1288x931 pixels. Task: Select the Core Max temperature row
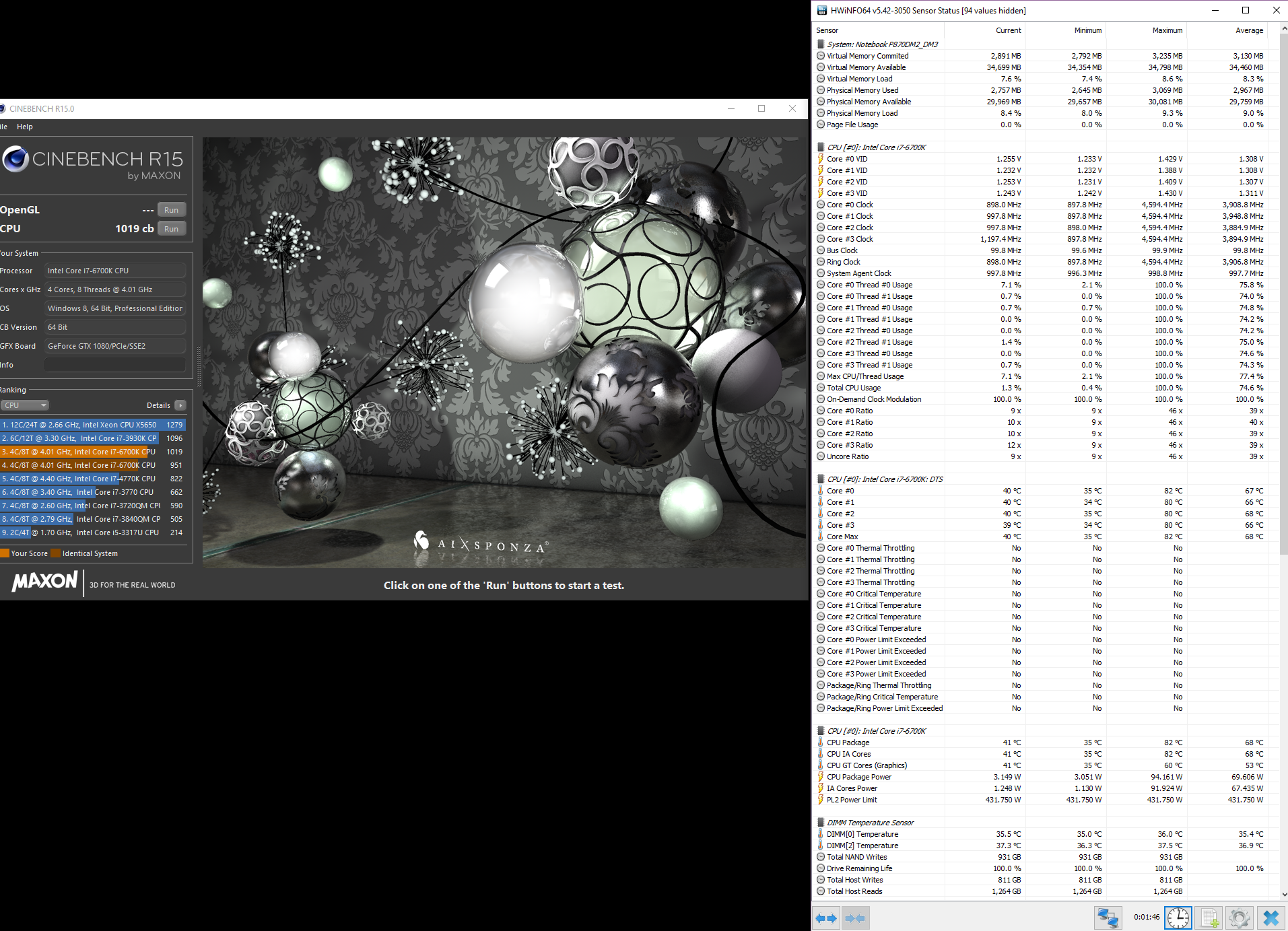(x=1042, y=537)
